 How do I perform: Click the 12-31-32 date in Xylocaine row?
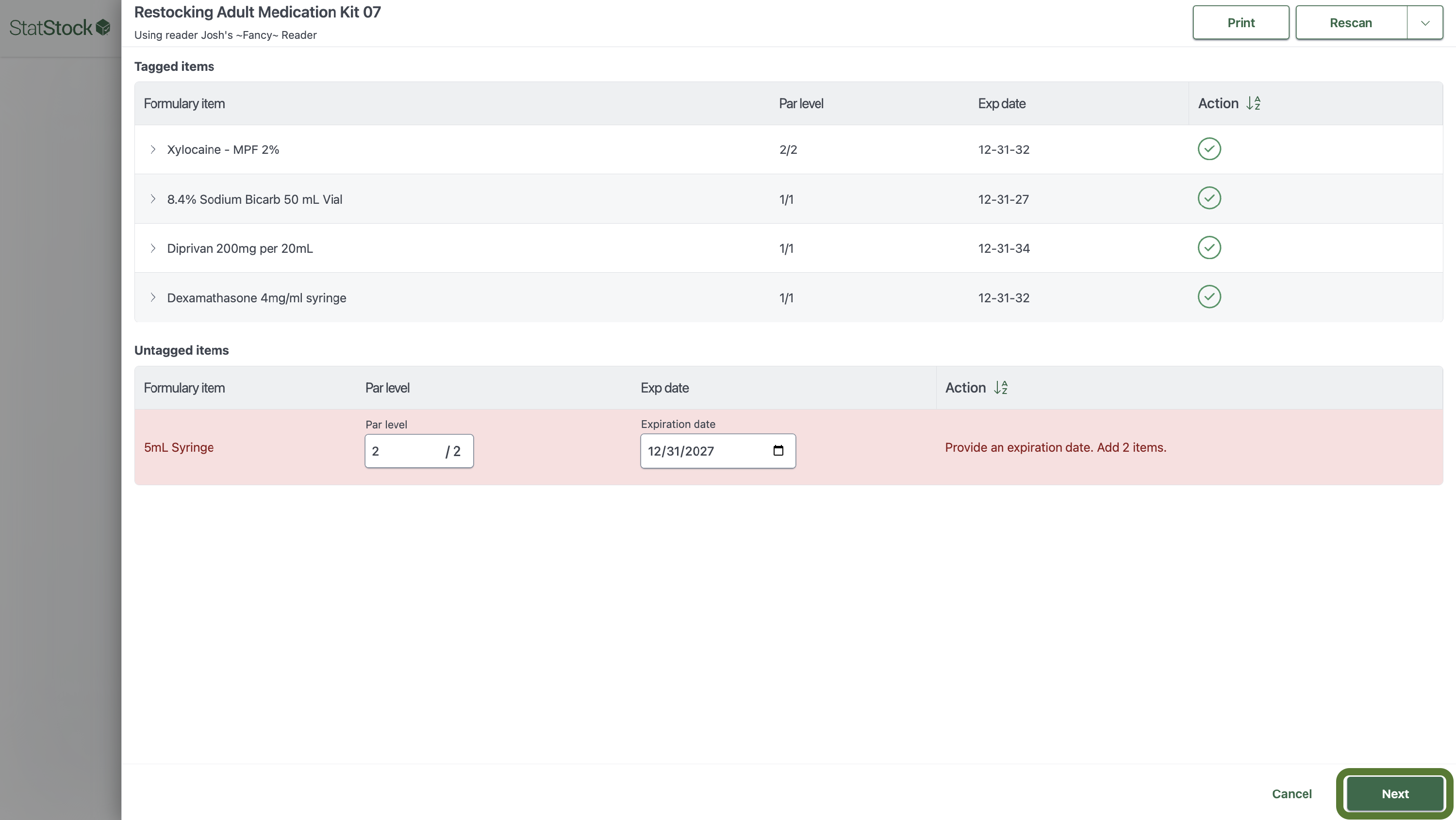click(1004, 149)
